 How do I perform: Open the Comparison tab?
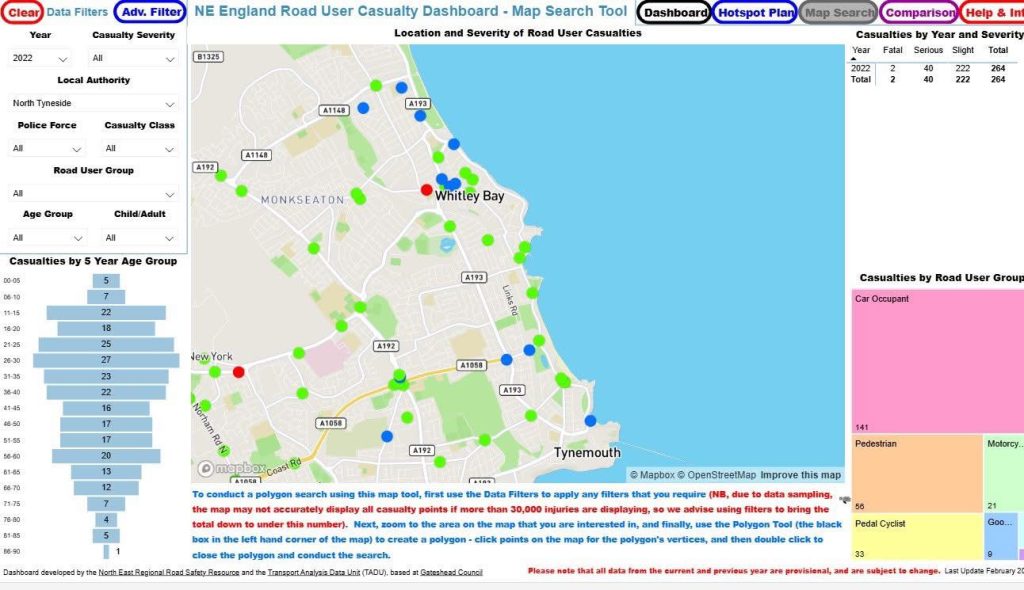coord(919,13)
